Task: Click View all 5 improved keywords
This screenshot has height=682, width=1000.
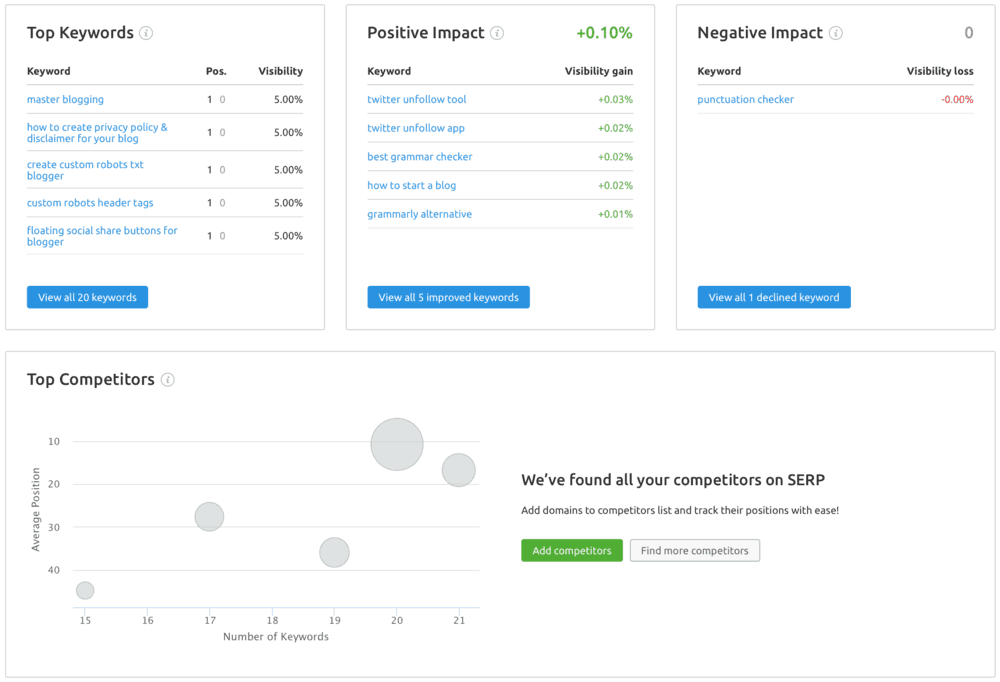Action: [x=448, y=296]
